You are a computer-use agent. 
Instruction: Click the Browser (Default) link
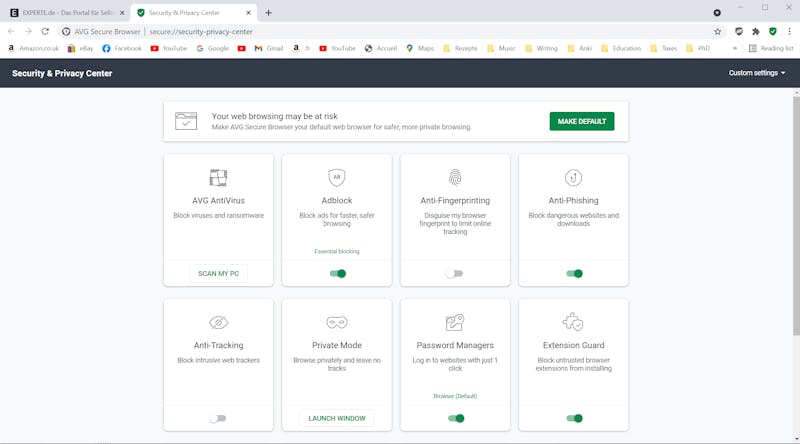tap(455, 396)
